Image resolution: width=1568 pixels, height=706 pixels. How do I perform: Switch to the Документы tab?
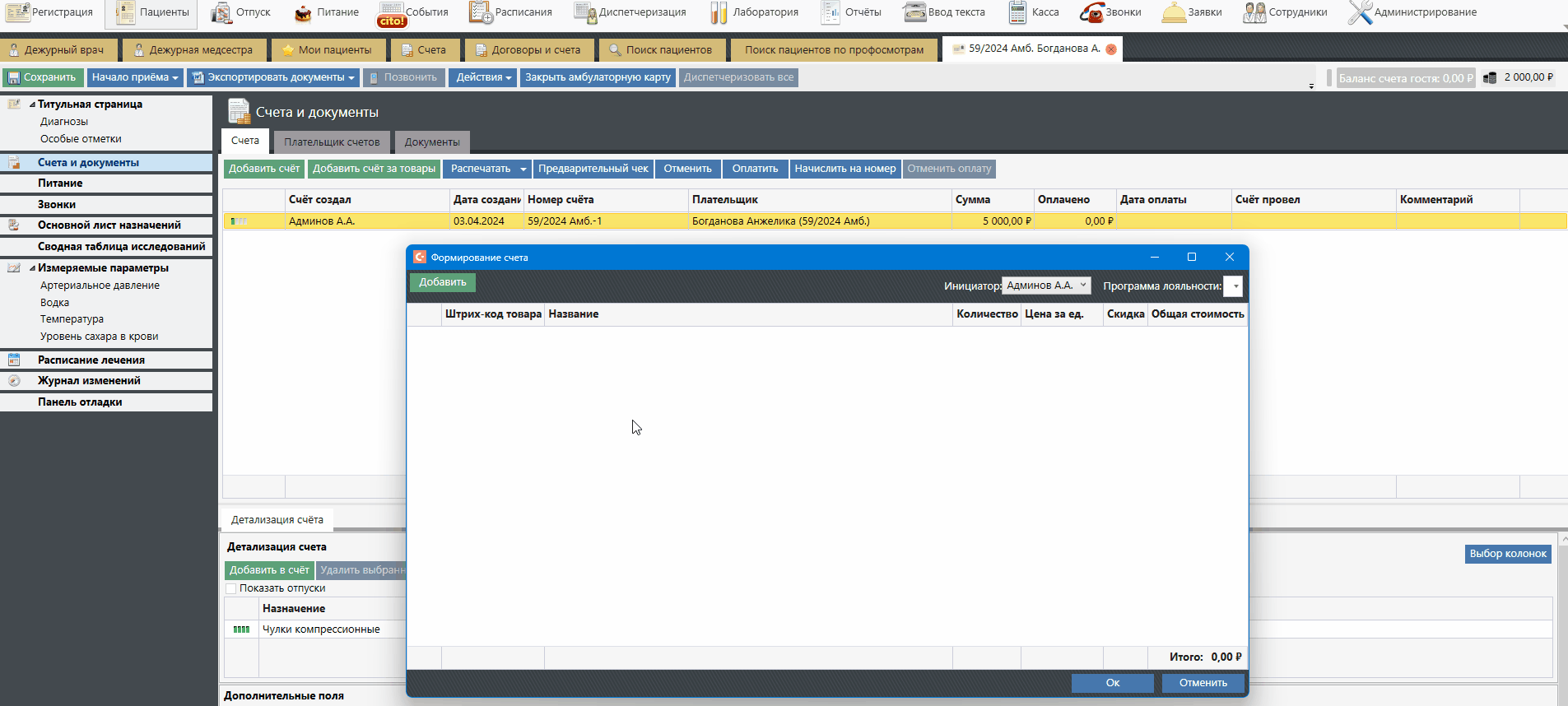tap(431, 142)
